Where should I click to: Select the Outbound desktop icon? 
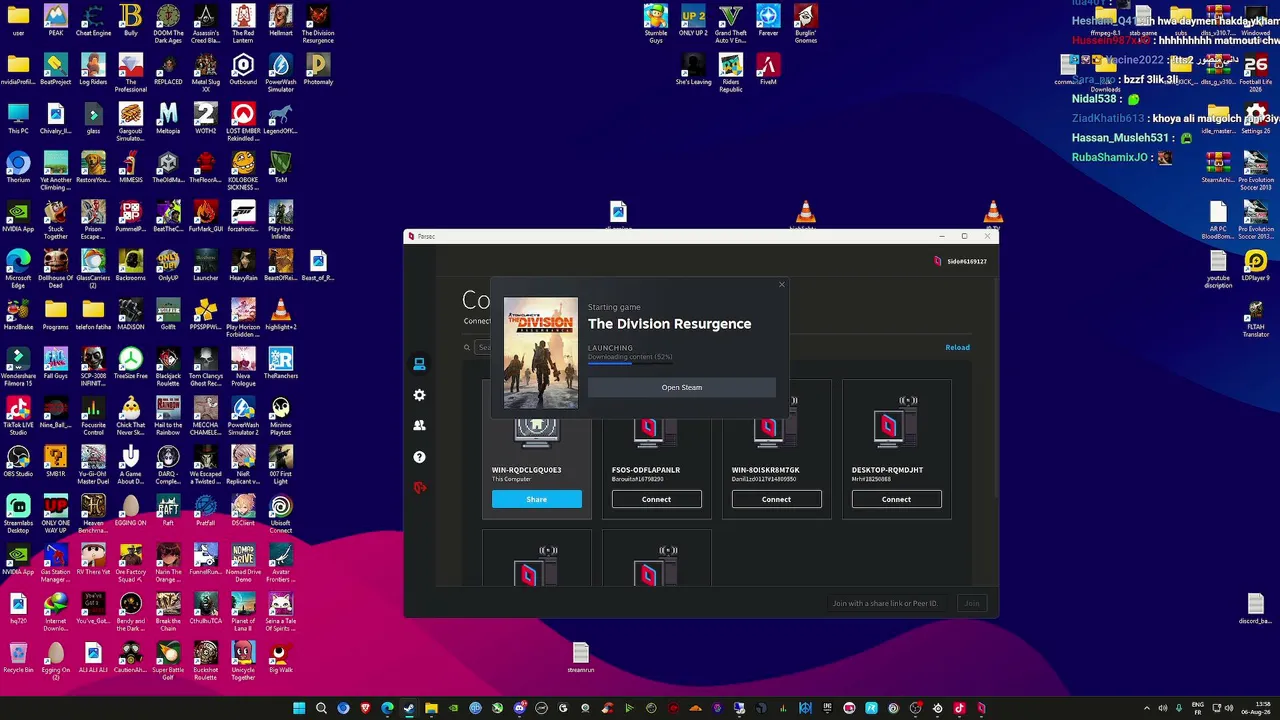pyautogui.click(x=243, y=71)
